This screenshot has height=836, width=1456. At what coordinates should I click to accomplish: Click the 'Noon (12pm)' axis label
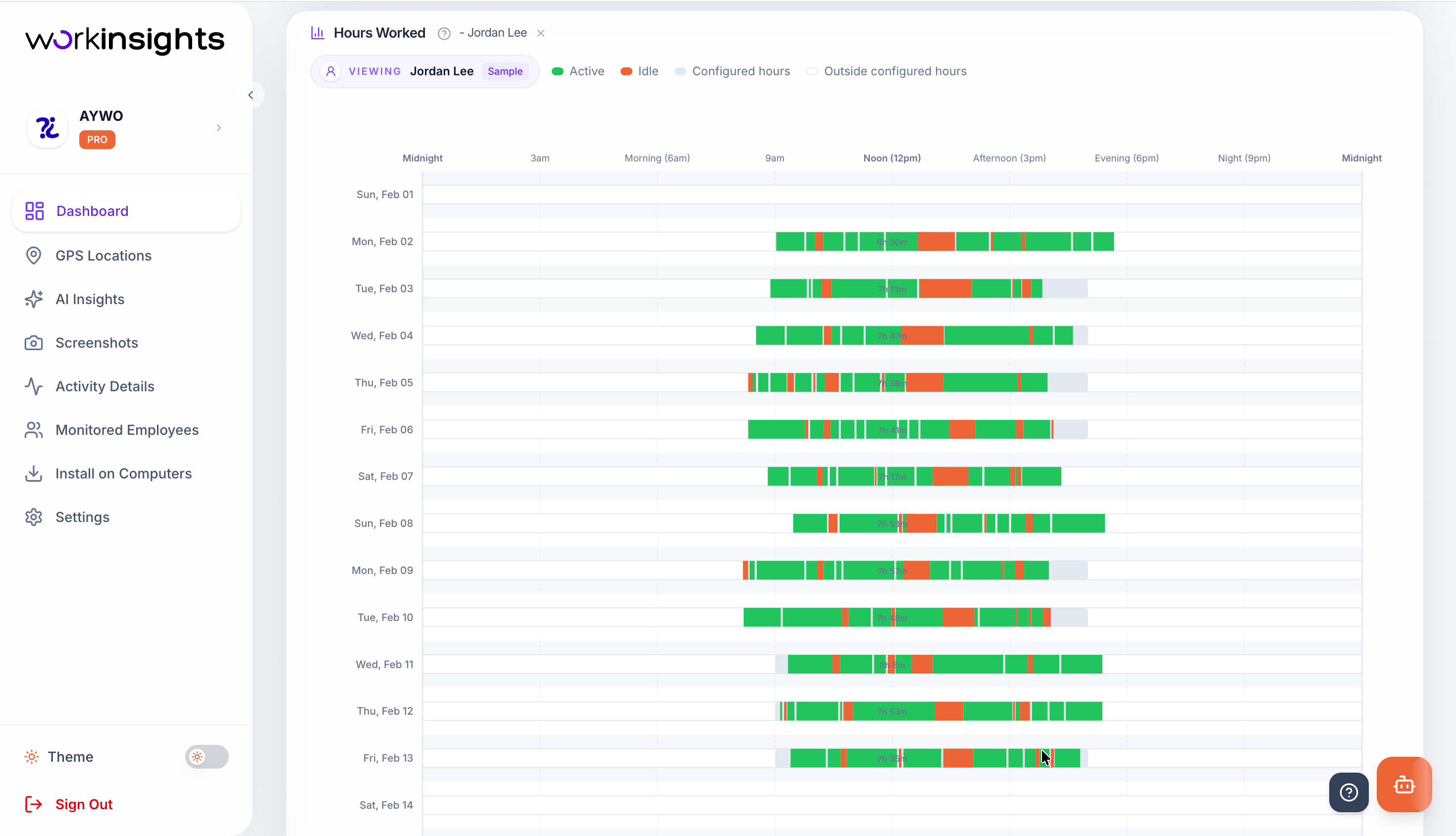[x=891, y=158]
